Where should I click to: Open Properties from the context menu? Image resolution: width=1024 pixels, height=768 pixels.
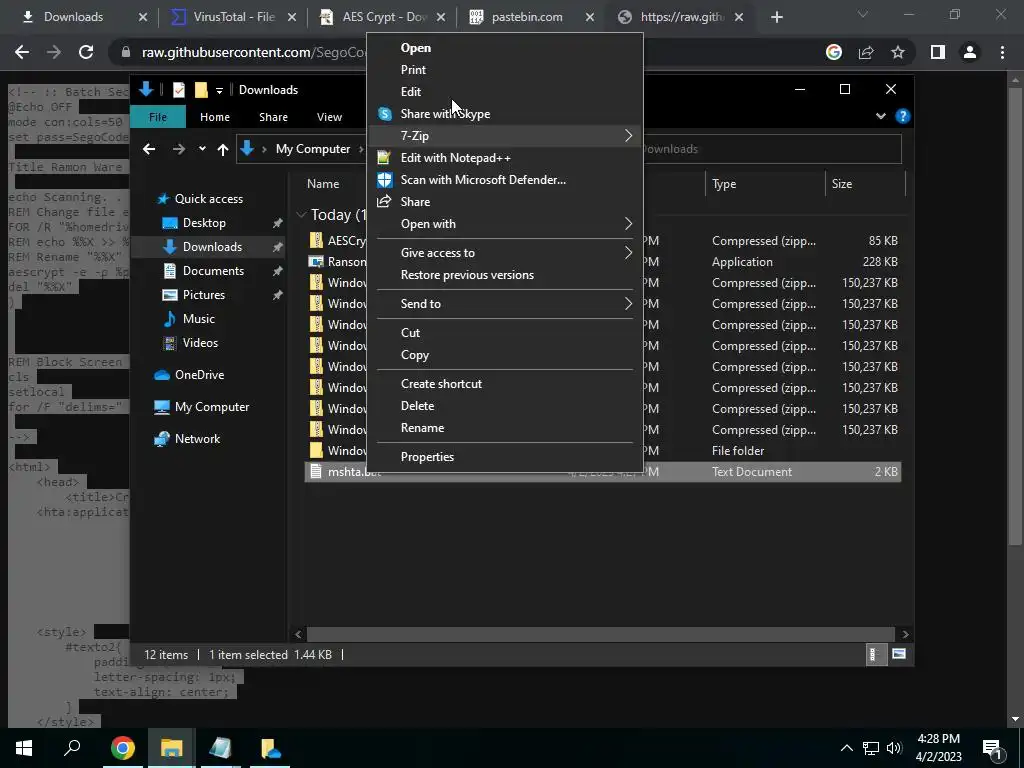(427, 457)
